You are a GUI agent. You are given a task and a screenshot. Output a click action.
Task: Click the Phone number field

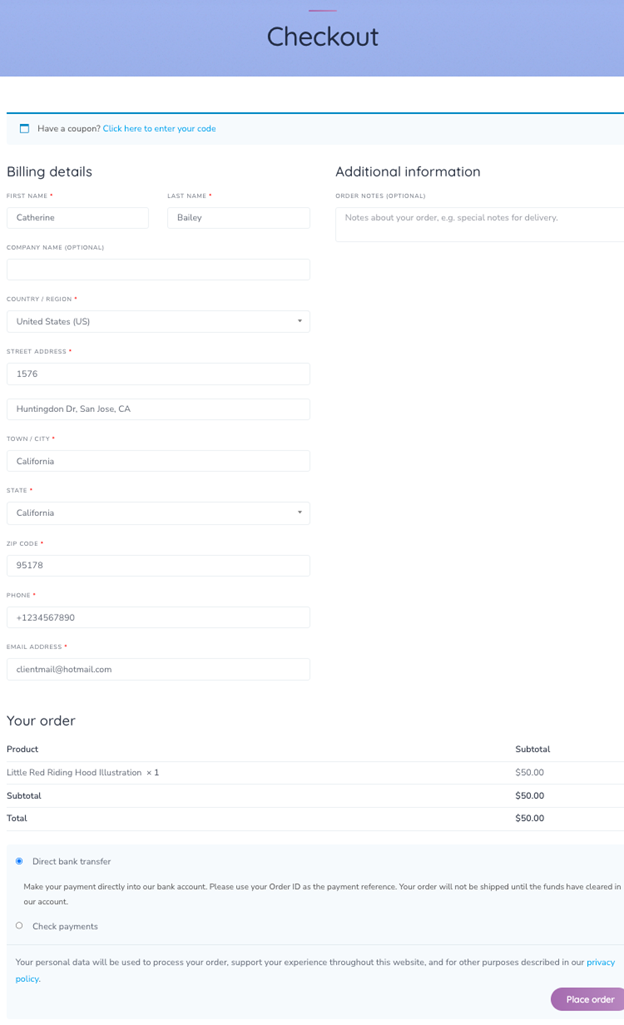pyautogui.click(x=157, y=617)
